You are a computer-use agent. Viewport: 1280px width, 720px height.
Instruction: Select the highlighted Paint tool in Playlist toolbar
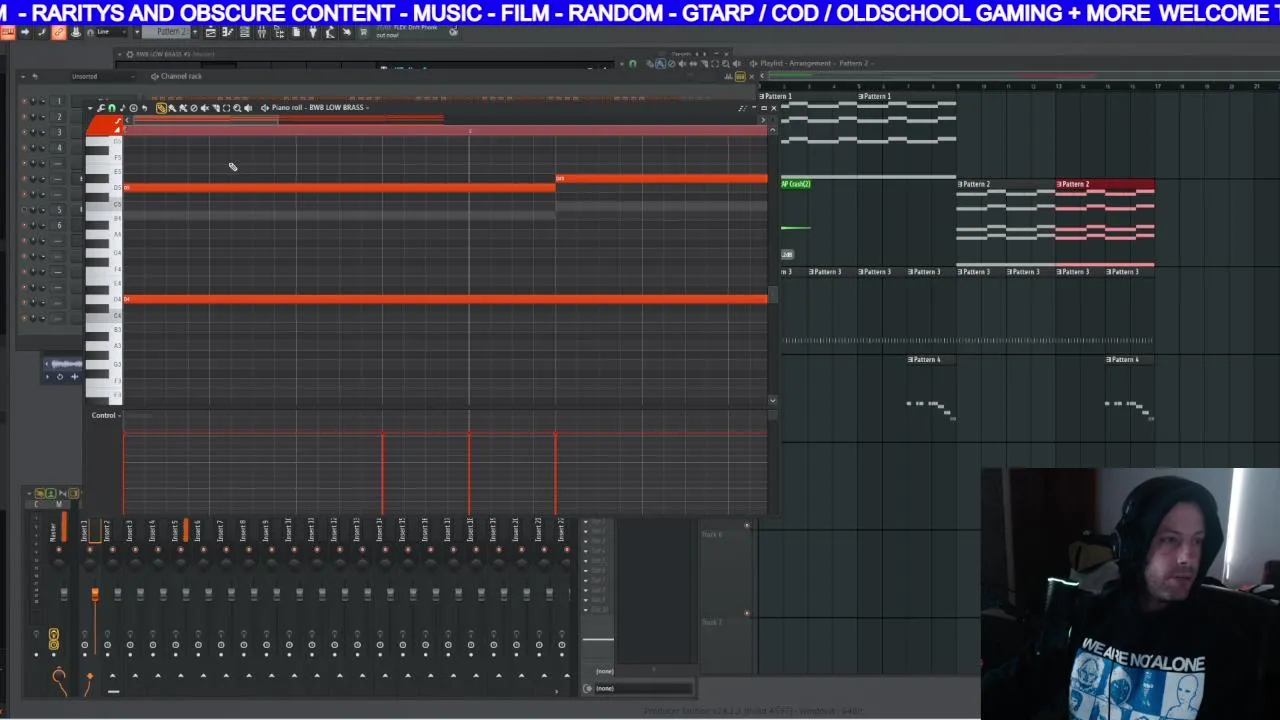pos(660,63)
